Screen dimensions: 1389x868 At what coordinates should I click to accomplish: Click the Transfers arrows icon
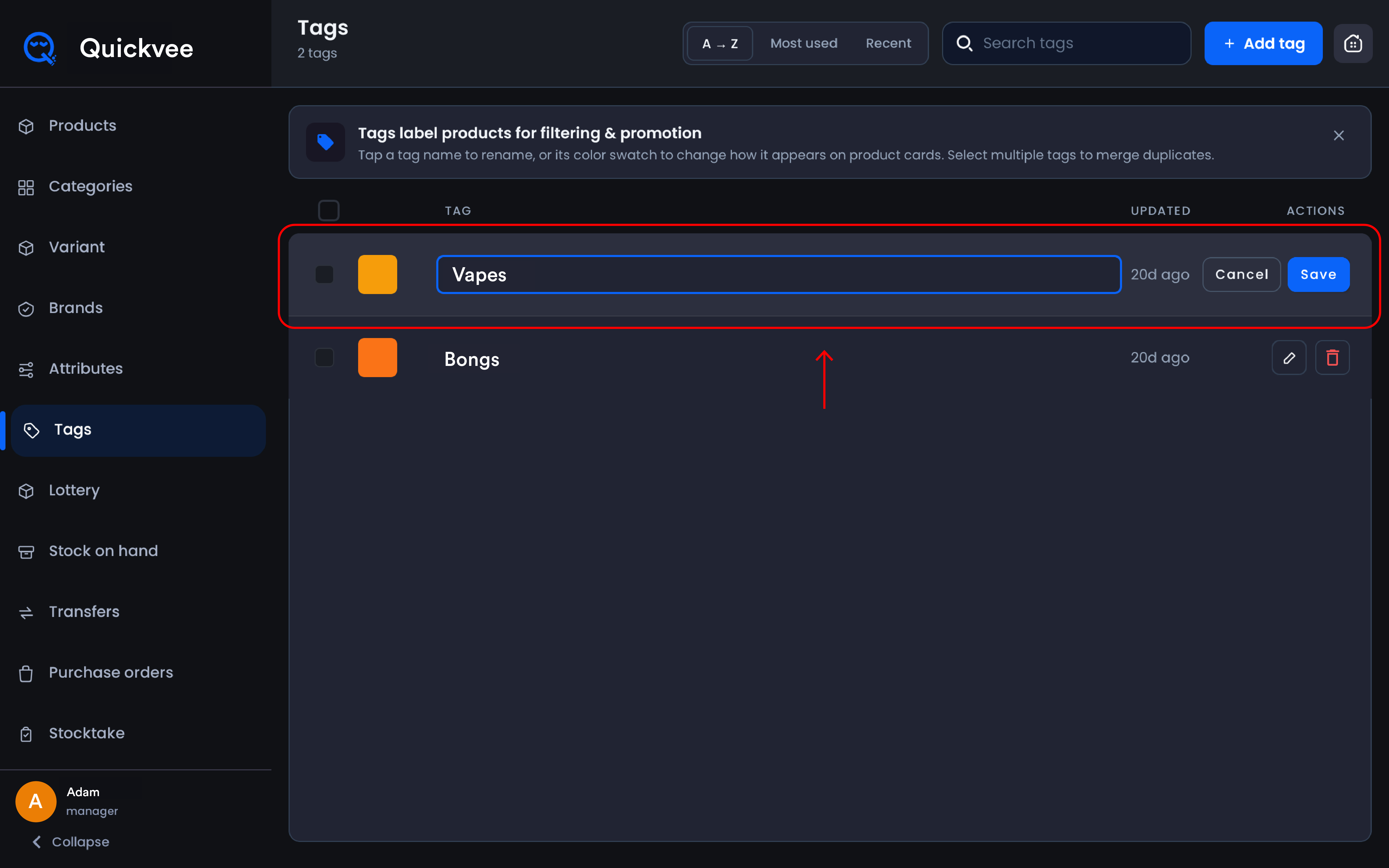26,613
